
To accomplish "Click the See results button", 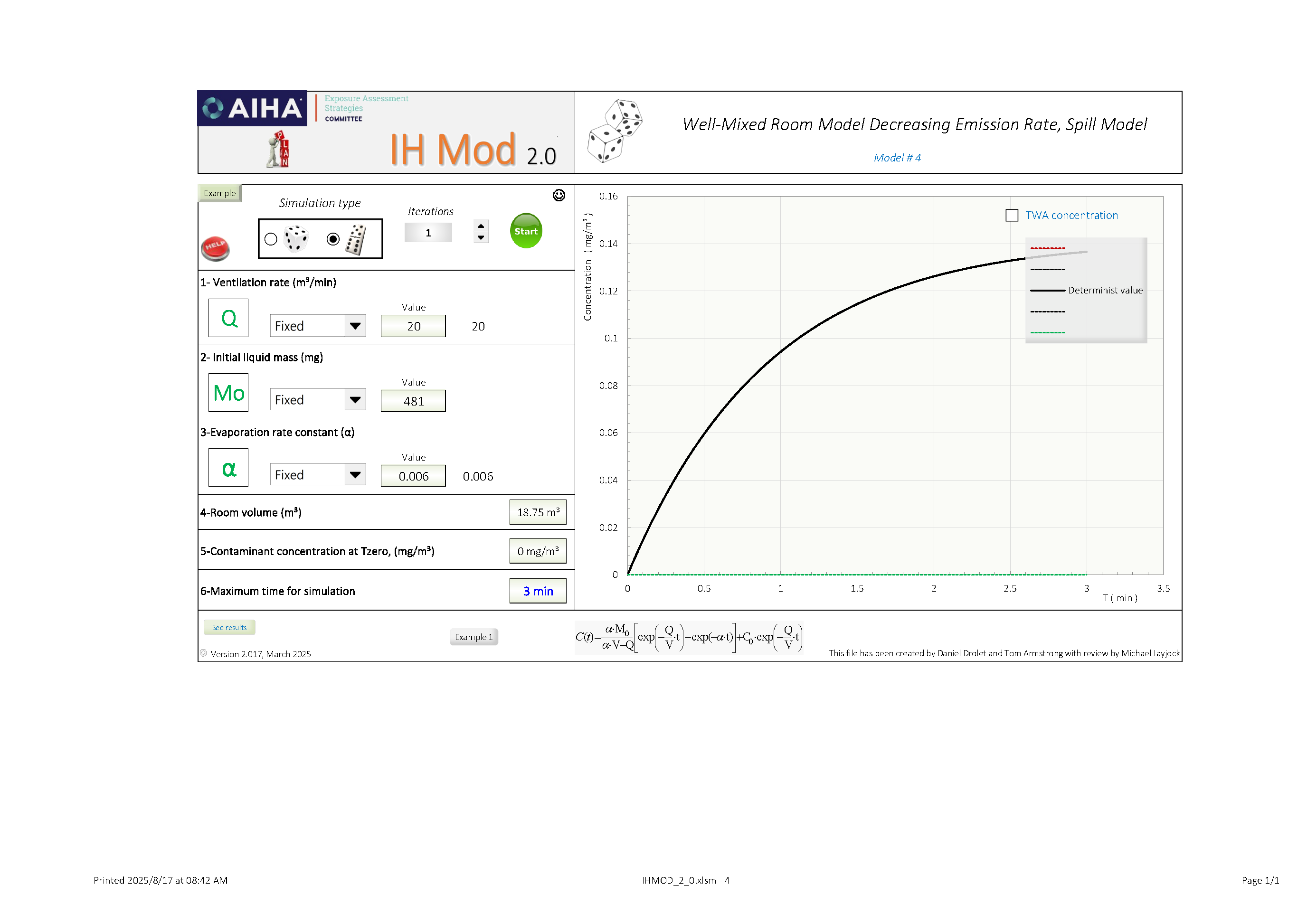I will tap(229, 628).
